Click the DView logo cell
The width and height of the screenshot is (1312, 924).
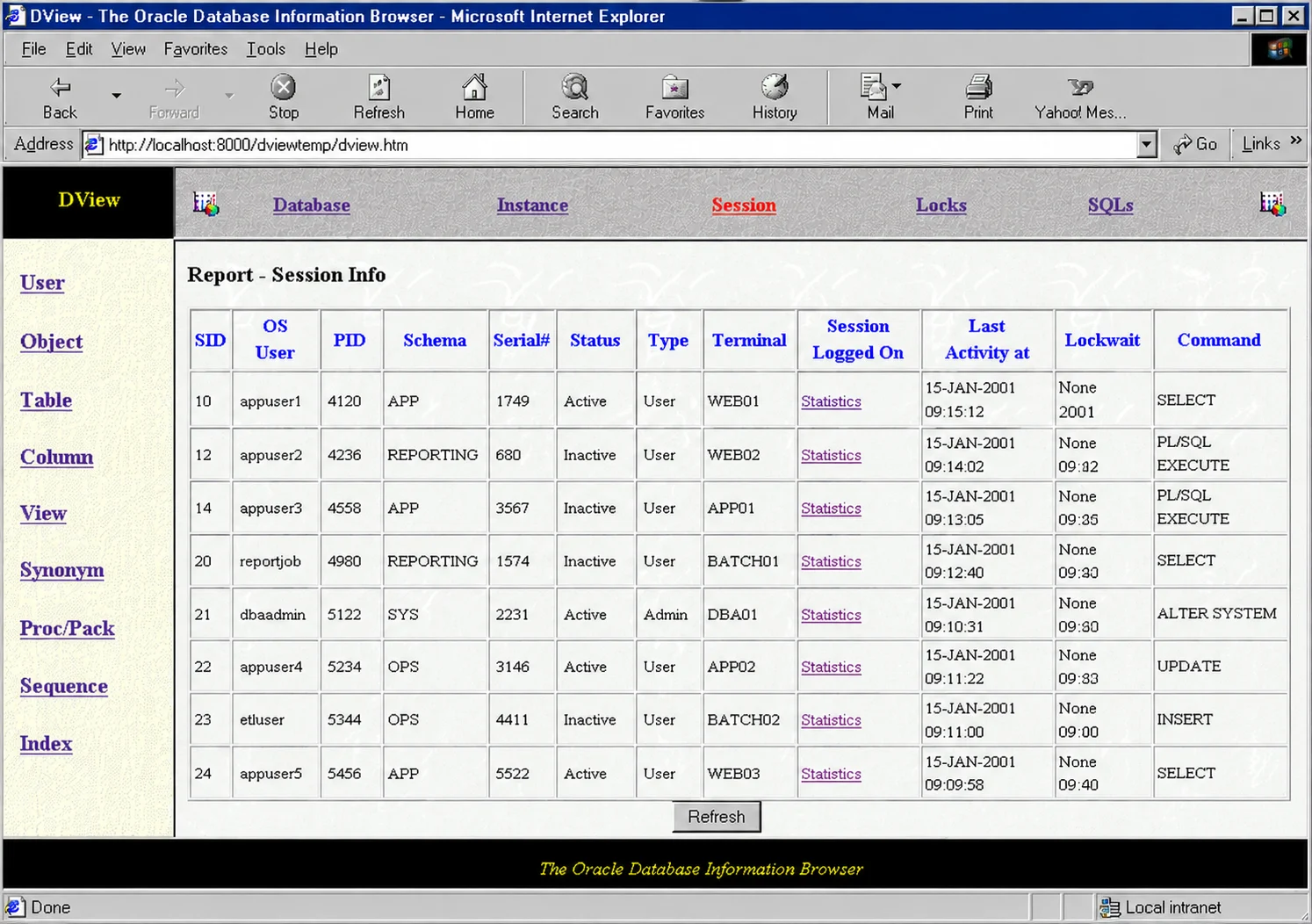[89, 202]
